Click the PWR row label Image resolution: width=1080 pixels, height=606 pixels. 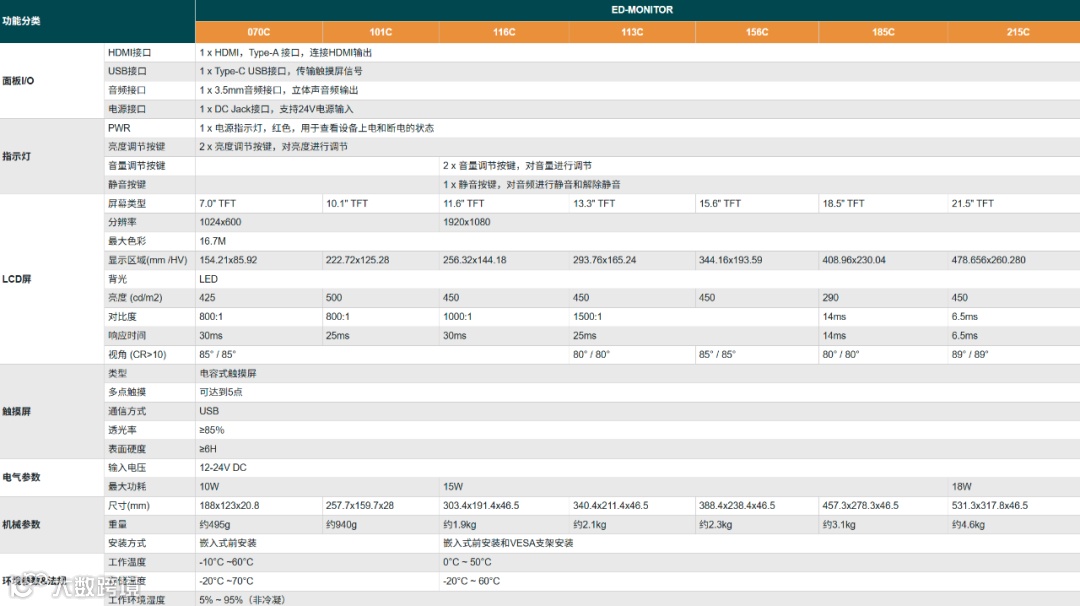119,128
